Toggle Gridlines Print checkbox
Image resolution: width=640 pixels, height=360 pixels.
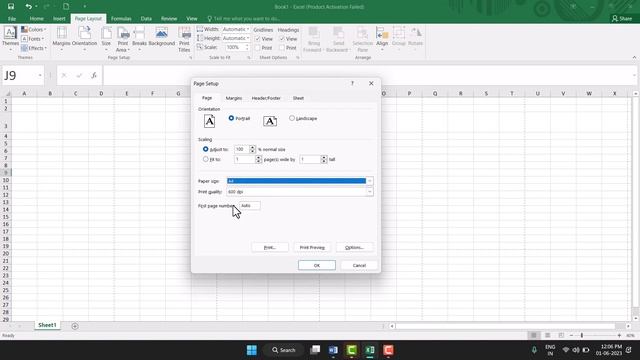click(258, 48)
